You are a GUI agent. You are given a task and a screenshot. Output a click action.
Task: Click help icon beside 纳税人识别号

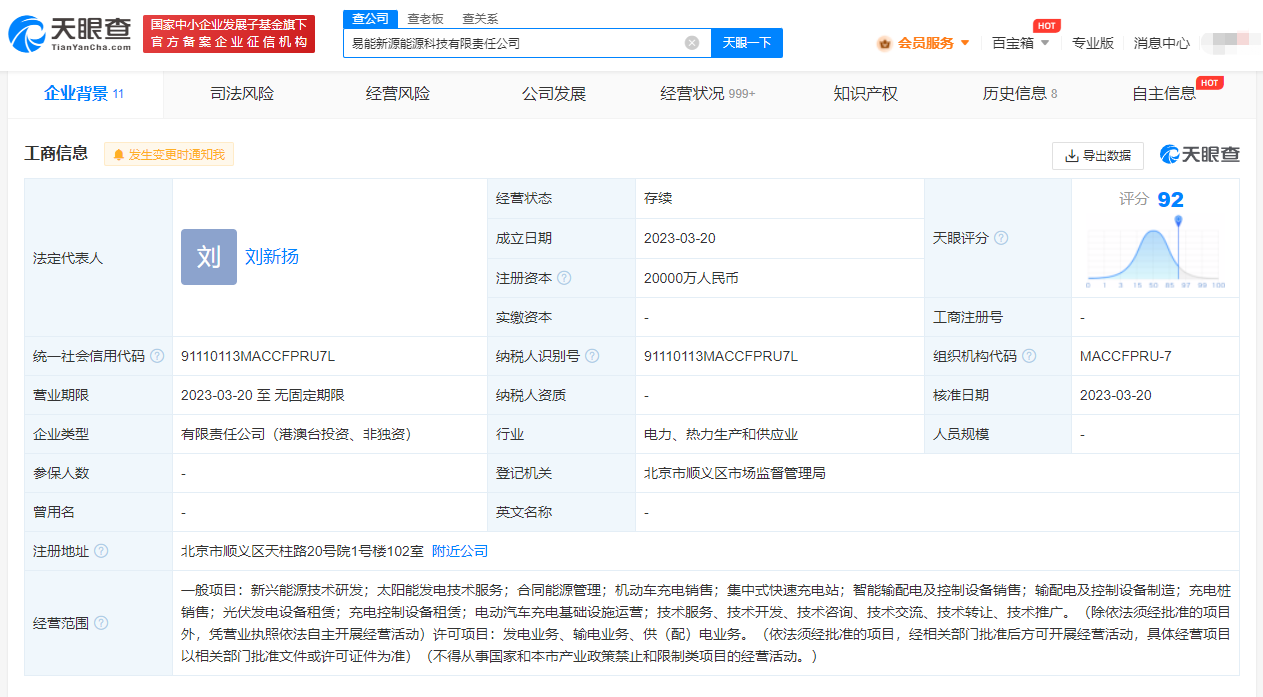[x=594, y=356]
